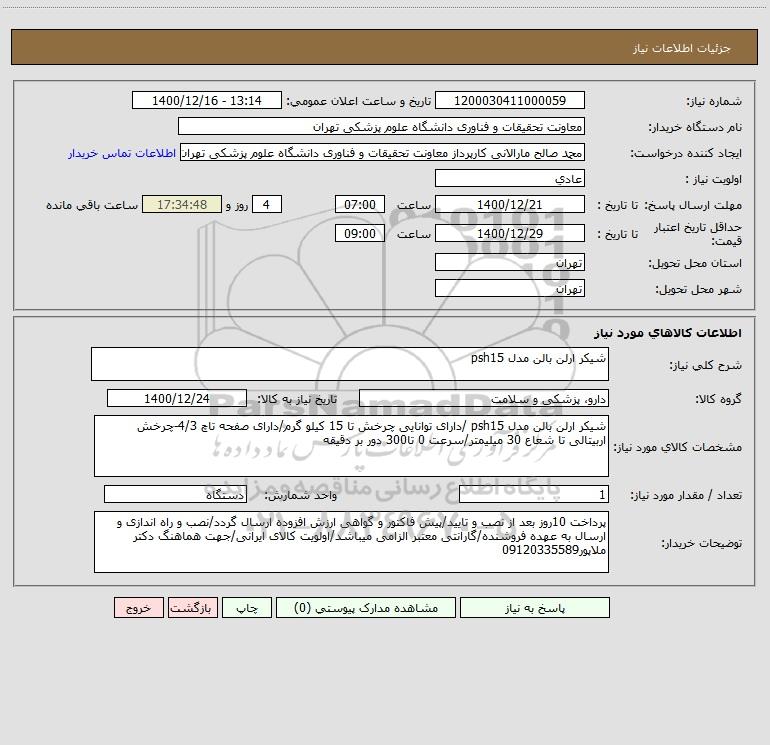Click the شماره نیاز label
Viewport: 770px width, 745px height.
click(714, 101)
